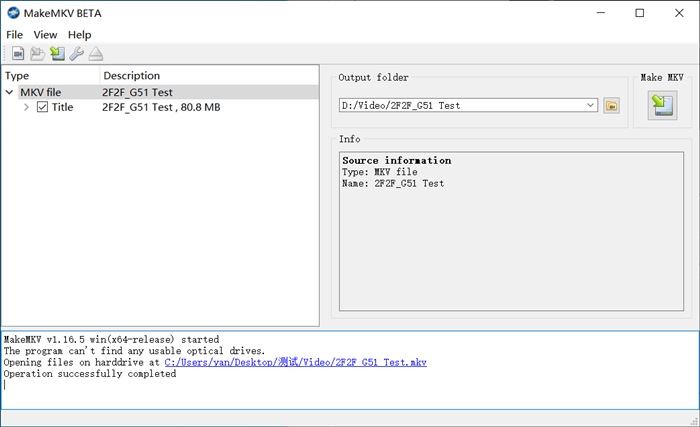This screenshot has height=427, width=700.
Task: Click 'Type: MKV file' info line
Action: (x=379, y=172)
